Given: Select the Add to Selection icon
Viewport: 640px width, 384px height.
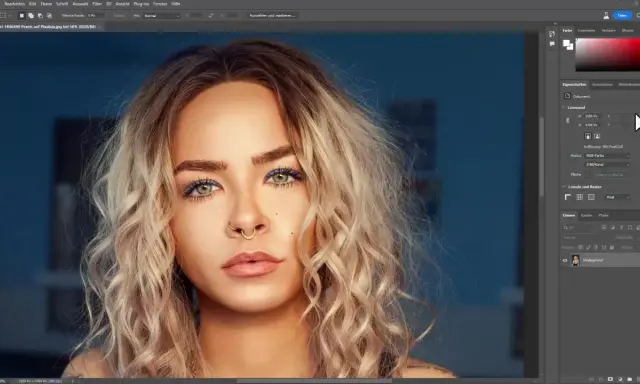Looking at the screenshot, I should coord(31,16).
